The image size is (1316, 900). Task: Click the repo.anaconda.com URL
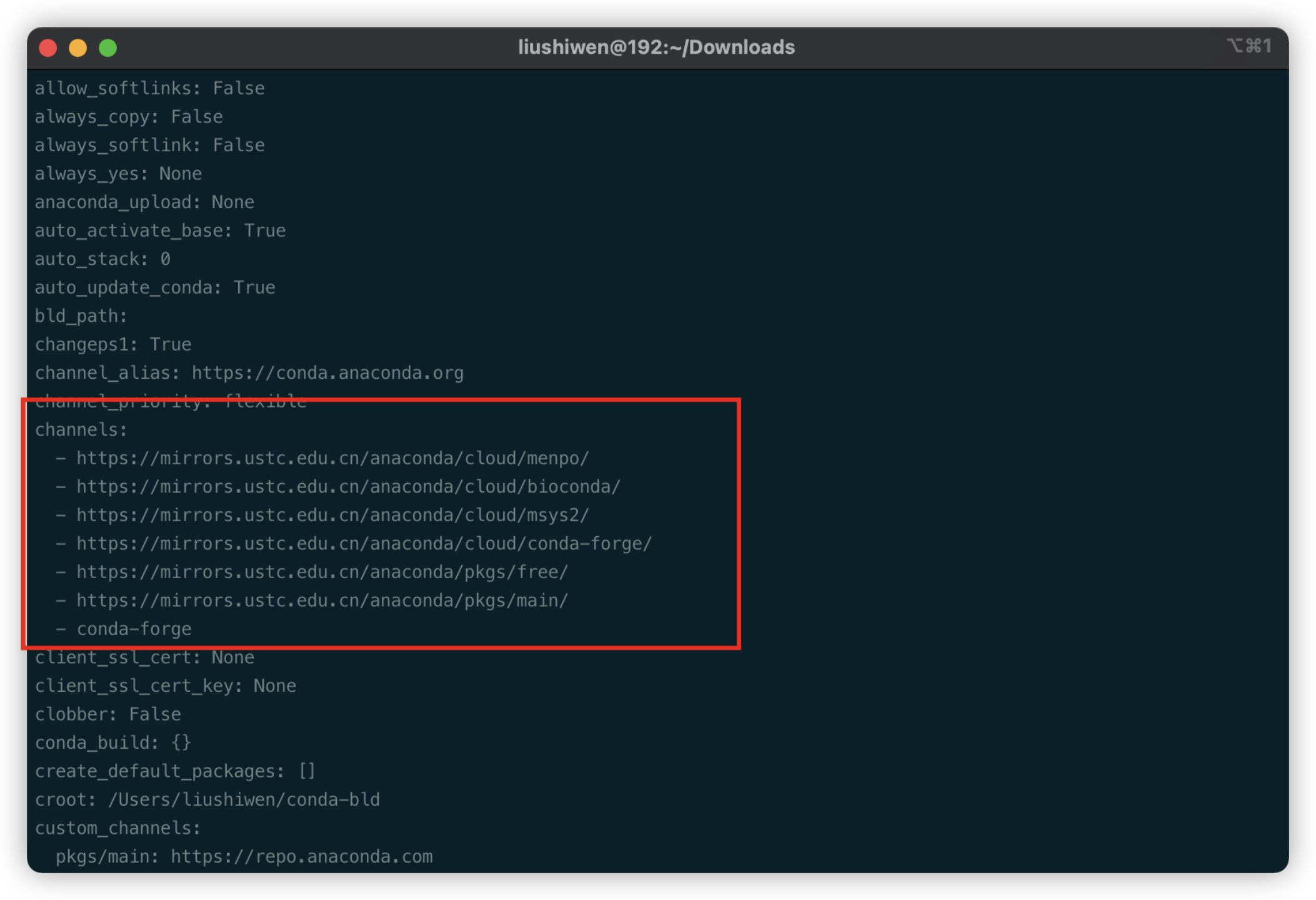[x=301, y=856]
